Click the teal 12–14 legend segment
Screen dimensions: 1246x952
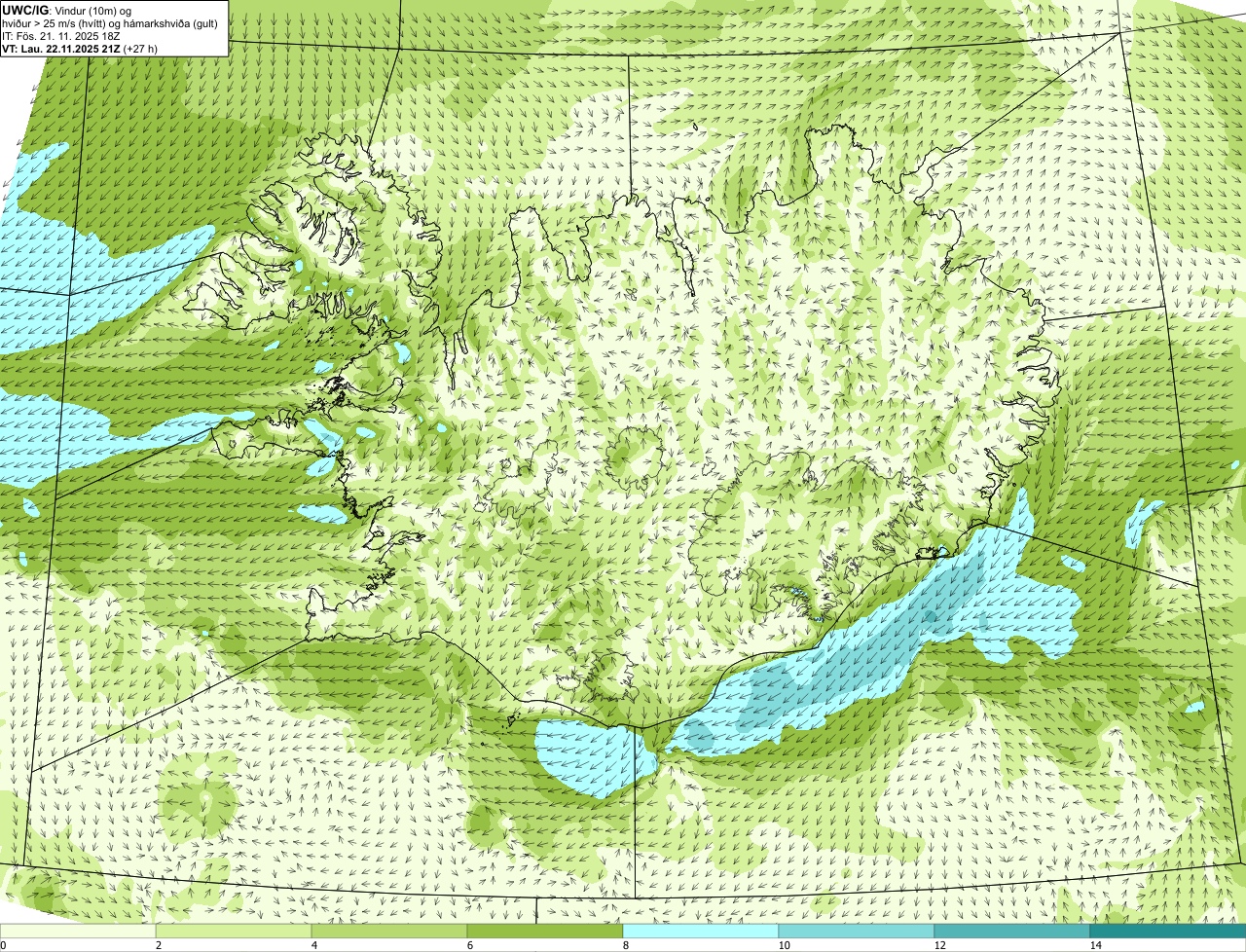click(1012, 931)
